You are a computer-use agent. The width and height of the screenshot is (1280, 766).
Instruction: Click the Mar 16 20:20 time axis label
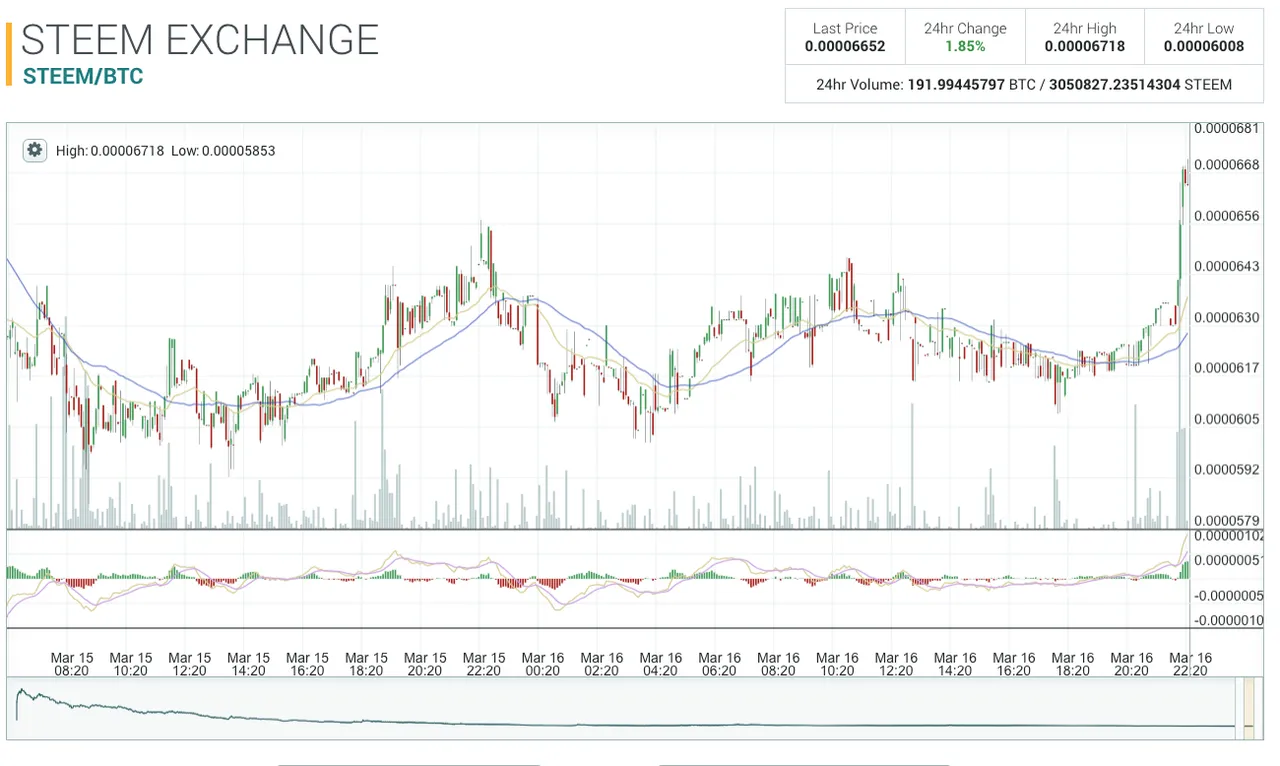1131,665
